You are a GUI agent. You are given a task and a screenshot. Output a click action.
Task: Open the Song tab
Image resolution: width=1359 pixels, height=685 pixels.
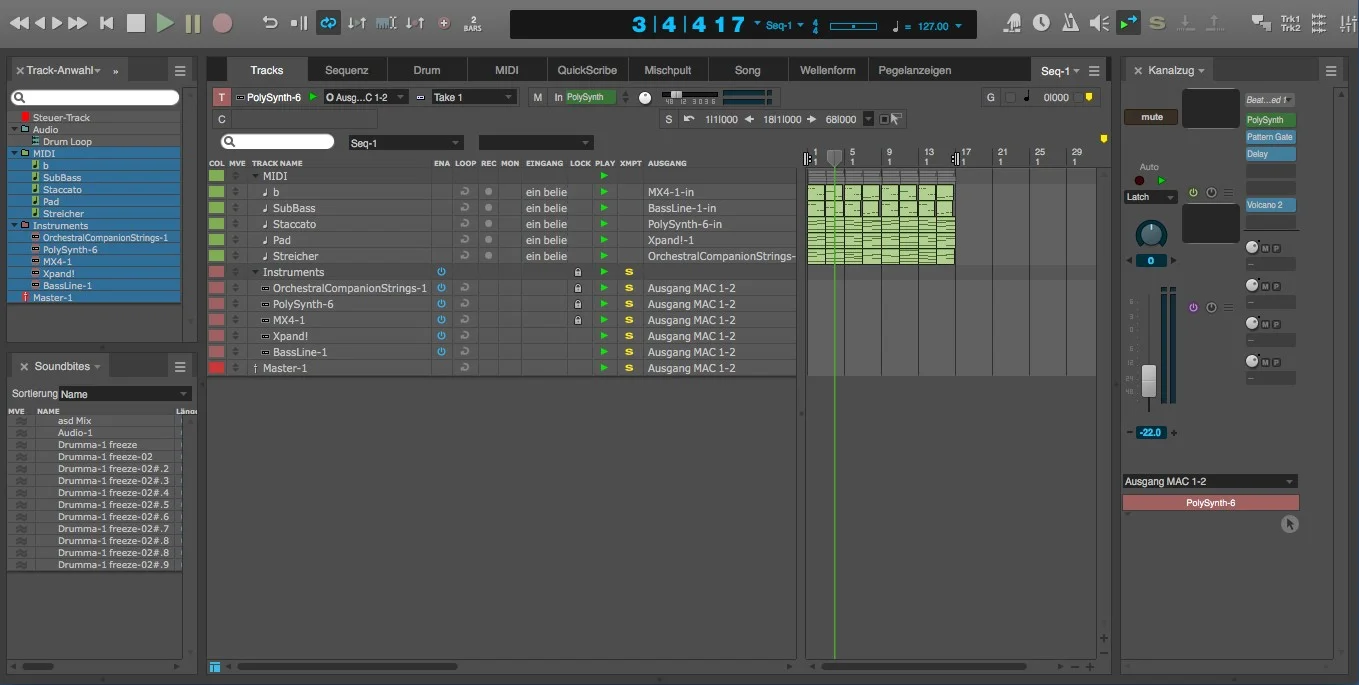(x=747, y=70)
